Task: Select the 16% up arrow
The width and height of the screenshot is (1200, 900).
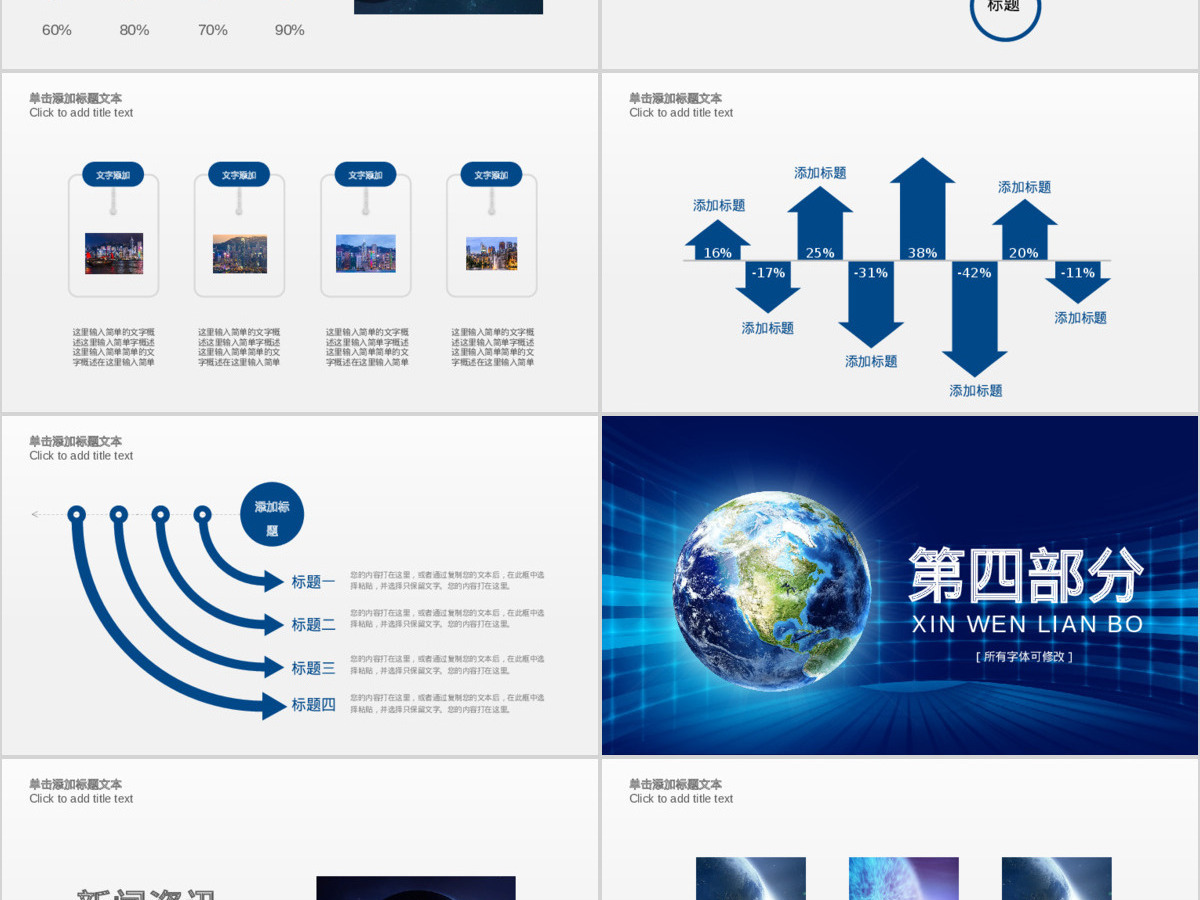Action: point(717,240)
